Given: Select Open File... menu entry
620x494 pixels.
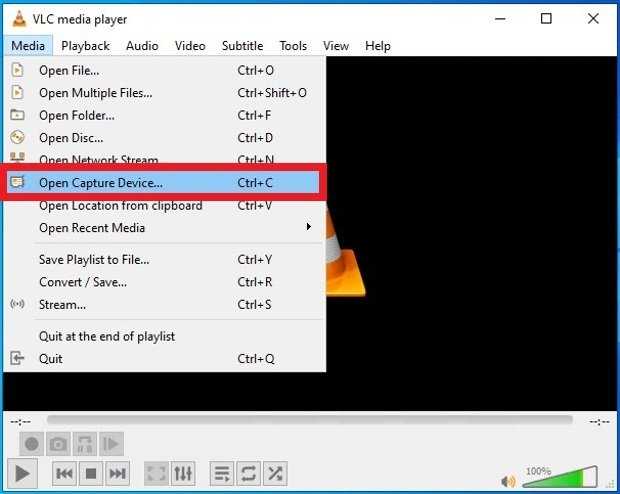Looking at the screenshot, I should [x=164, y=70].
